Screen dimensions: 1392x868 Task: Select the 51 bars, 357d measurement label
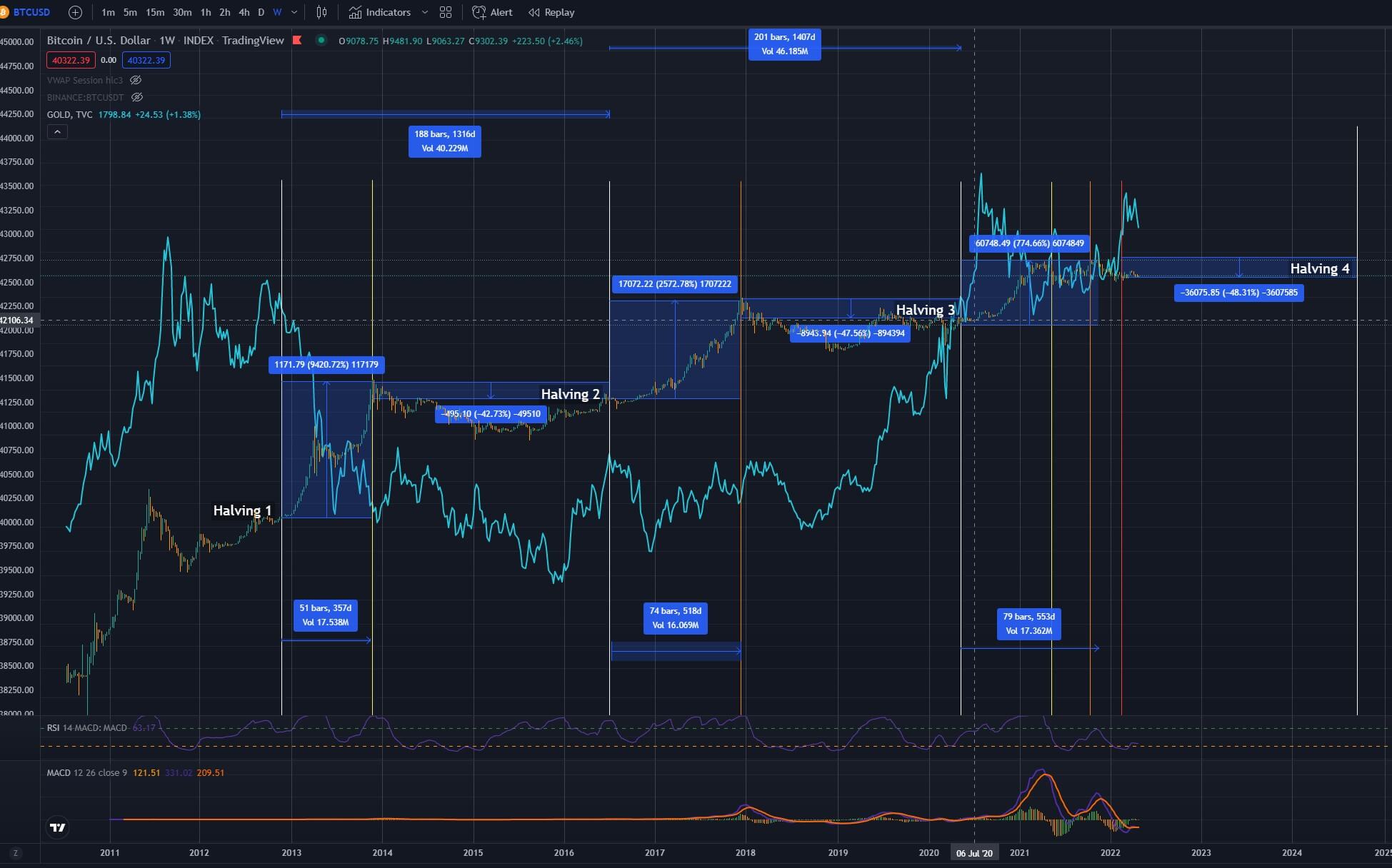point(325,615)
